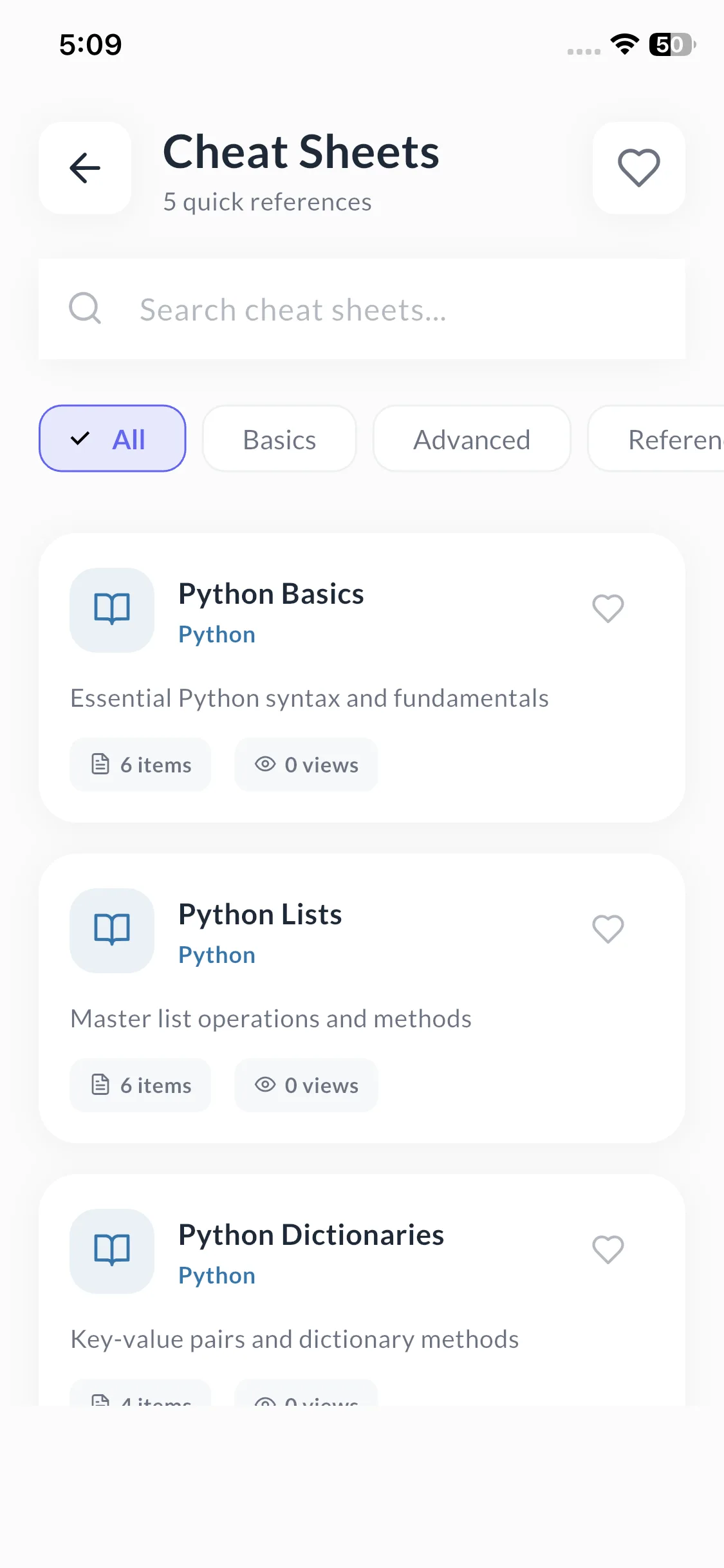The height and width of the screenshot is (1568, 724).
Task: Tap the Wi-Fi status icon
Action: click(x=624, y=44)
